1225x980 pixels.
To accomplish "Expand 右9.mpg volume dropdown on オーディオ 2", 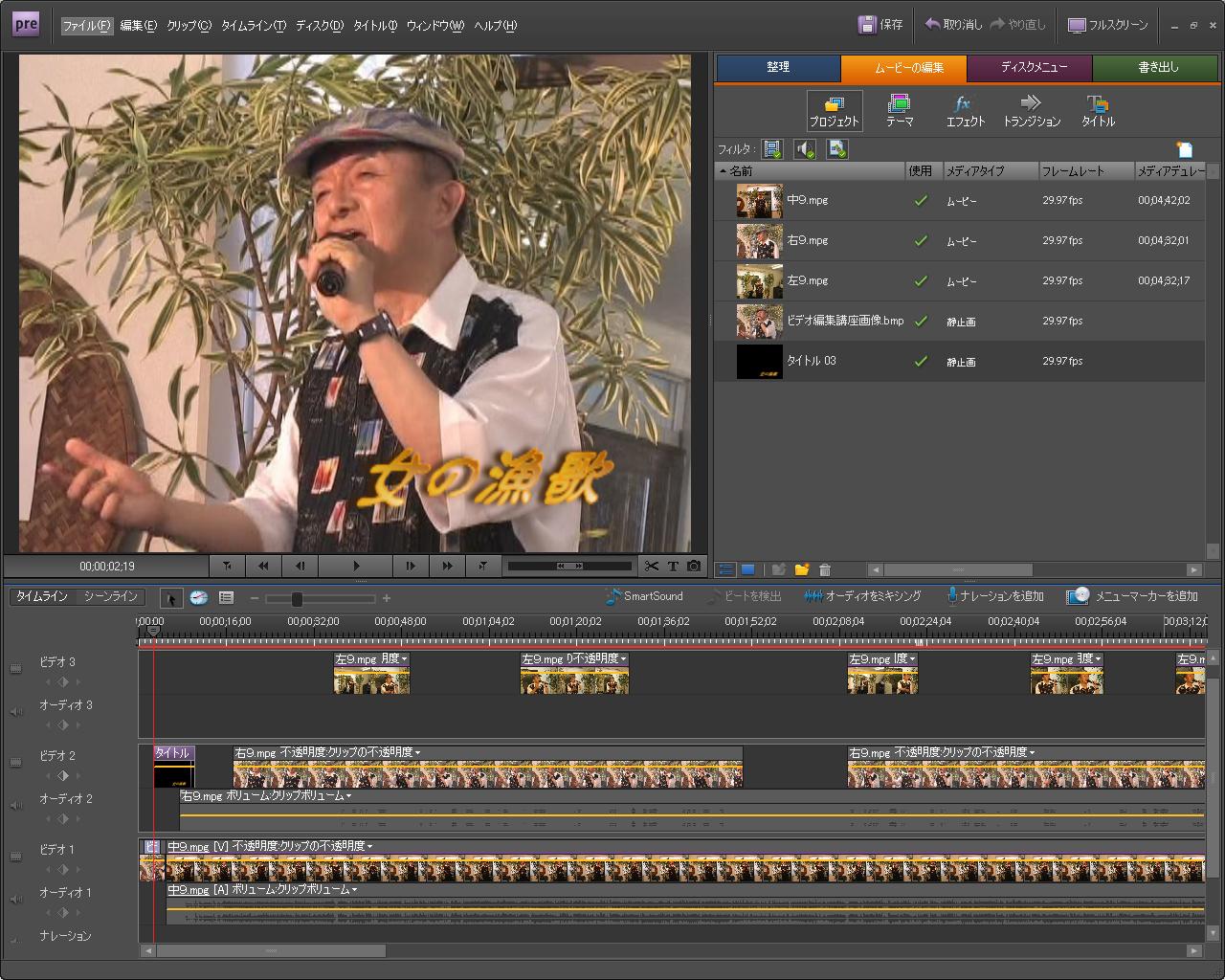I will 348,796.
